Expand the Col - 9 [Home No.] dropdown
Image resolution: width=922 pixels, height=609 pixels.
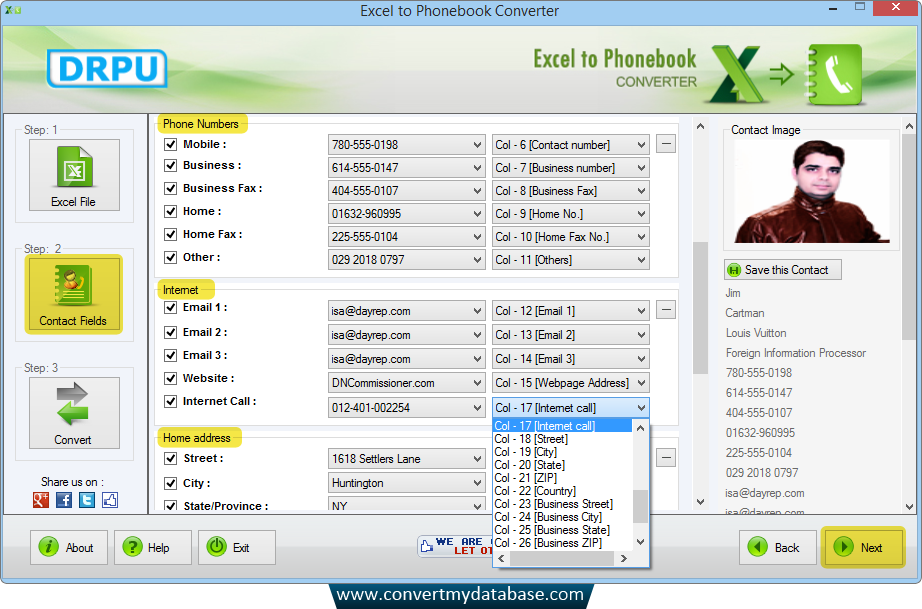(570, 213)
